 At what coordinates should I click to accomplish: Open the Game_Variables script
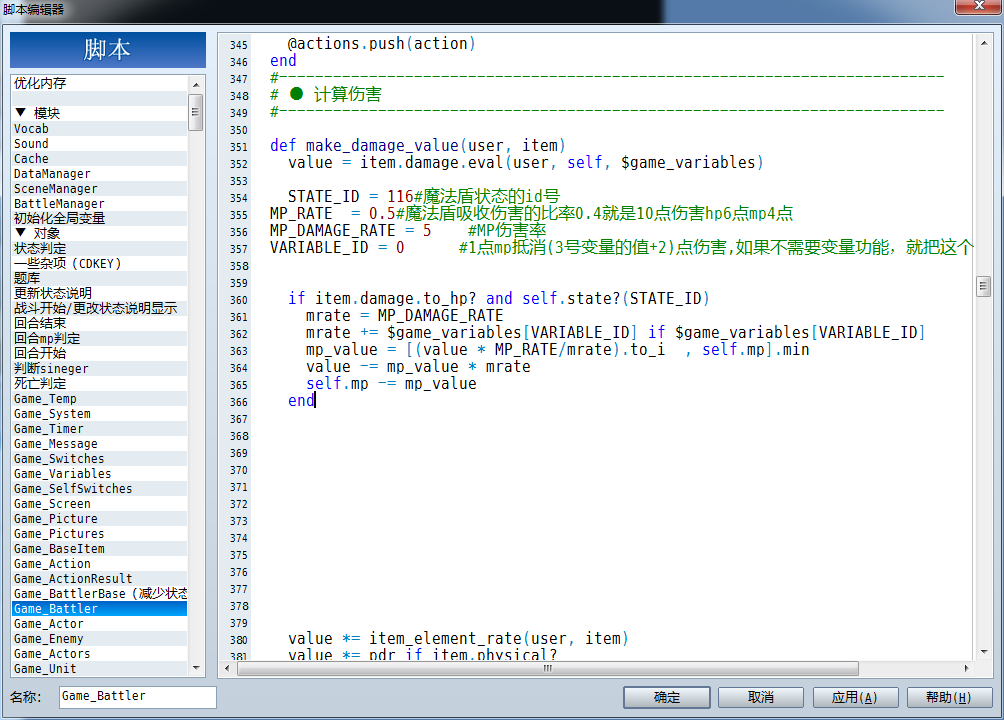[100, 473]
